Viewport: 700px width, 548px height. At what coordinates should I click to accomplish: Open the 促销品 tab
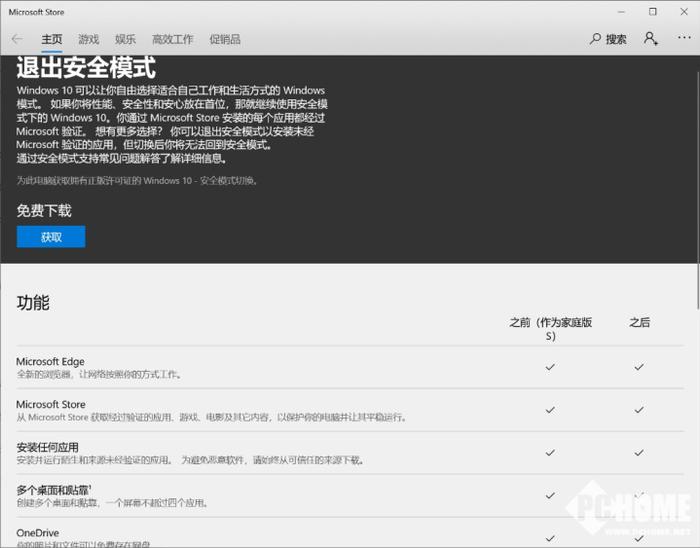pyautogui.click(x=225, y=39)
